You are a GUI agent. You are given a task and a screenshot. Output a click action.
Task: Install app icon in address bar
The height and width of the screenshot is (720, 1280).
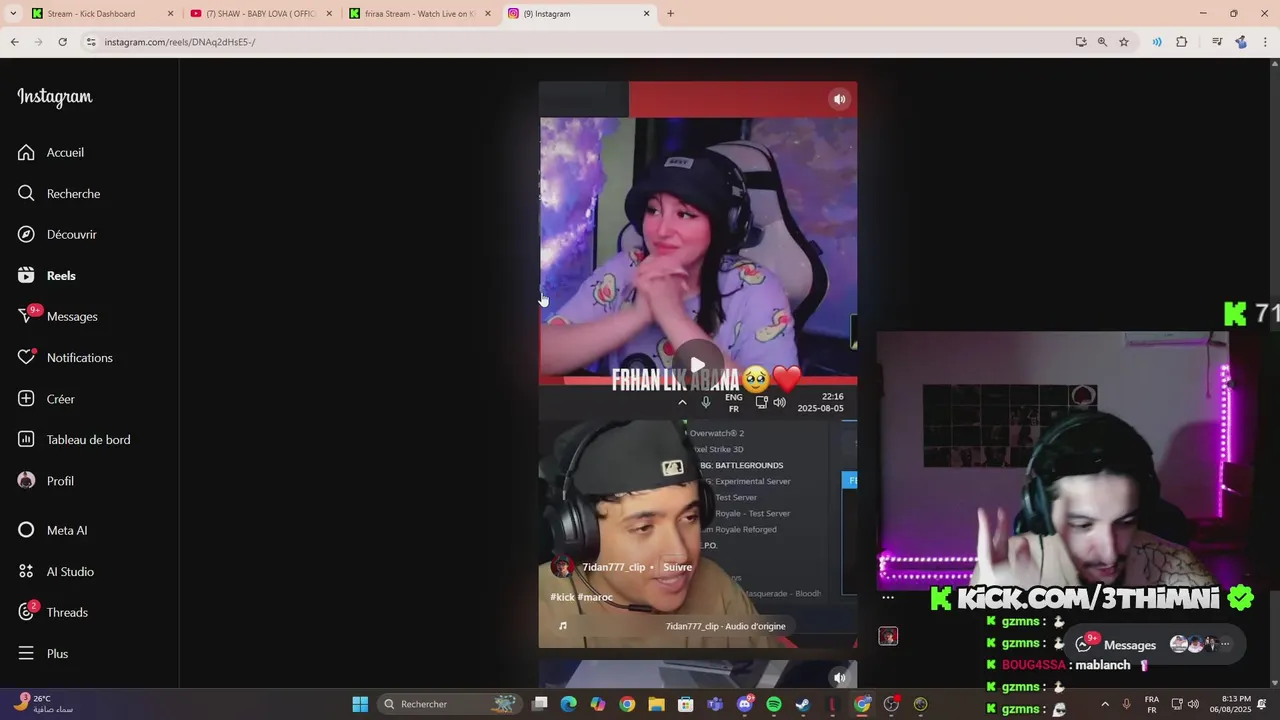point(1081,42)
